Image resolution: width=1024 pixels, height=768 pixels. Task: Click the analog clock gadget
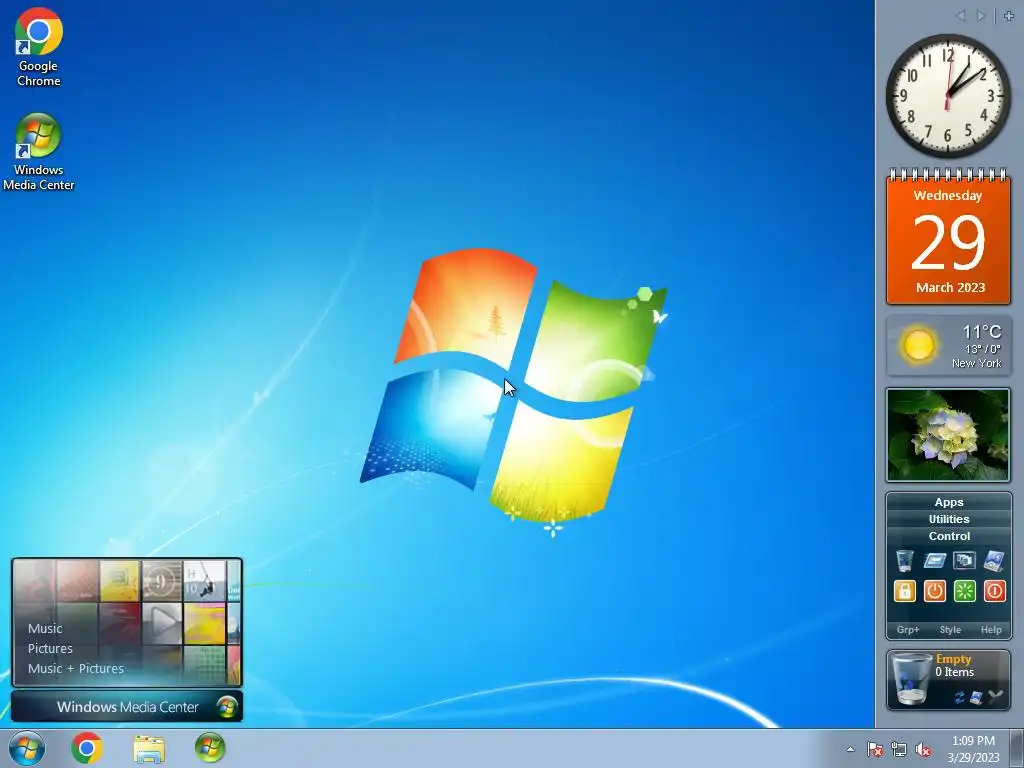pos(948,96)
